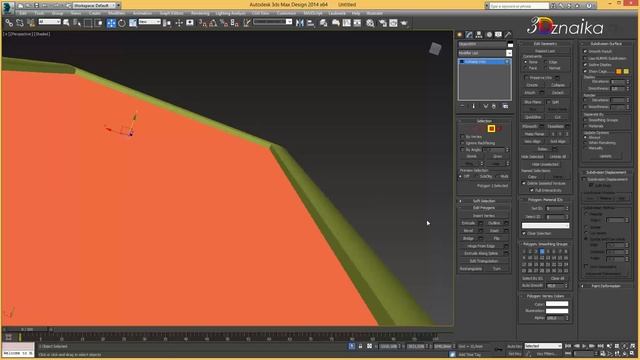Click the Extrude button
Screen dimensions: 640x360
tap(469, 223)
